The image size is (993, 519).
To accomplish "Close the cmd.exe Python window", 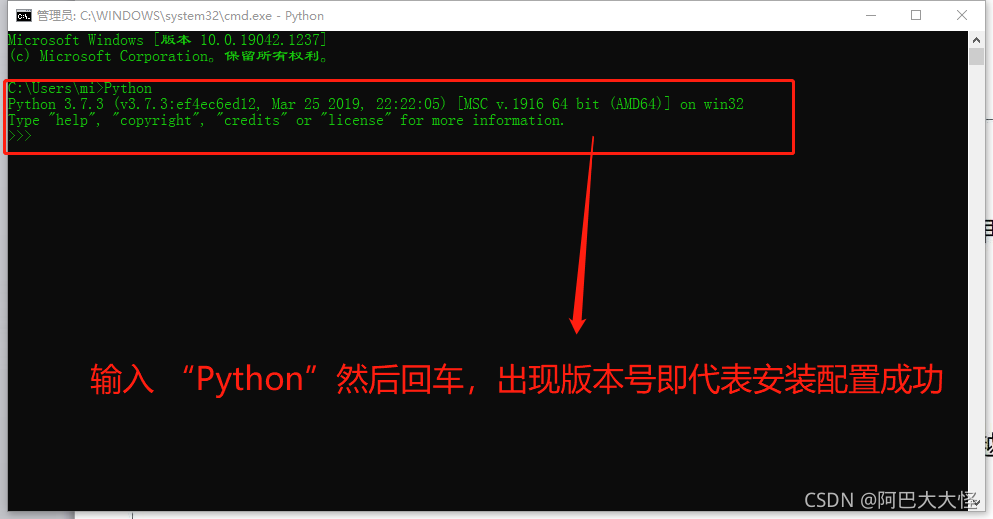I will (961, 15).
